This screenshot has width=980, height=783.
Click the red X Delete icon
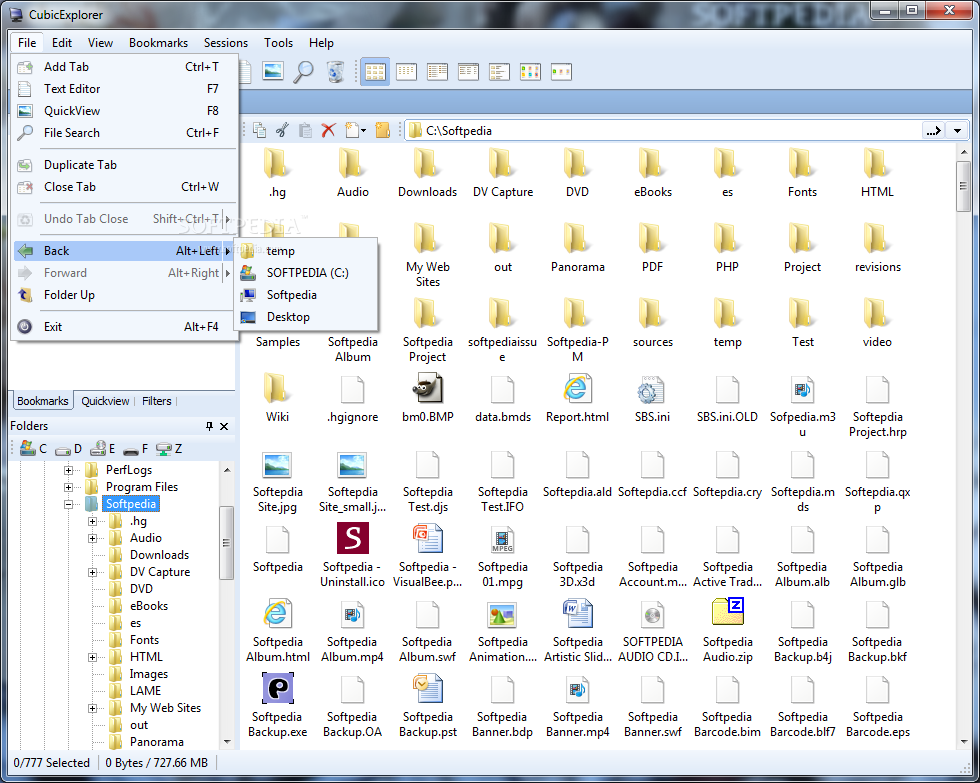pyautogui.click(x=328, y=130)
